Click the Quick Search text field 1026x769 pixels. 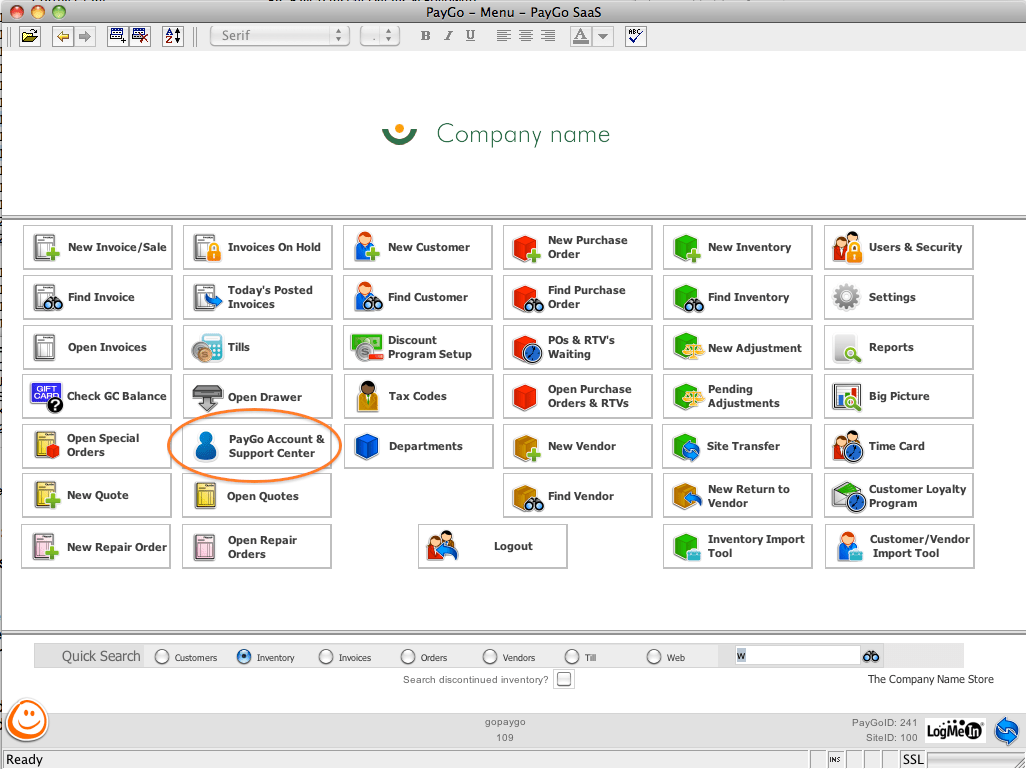click(798, 656)
